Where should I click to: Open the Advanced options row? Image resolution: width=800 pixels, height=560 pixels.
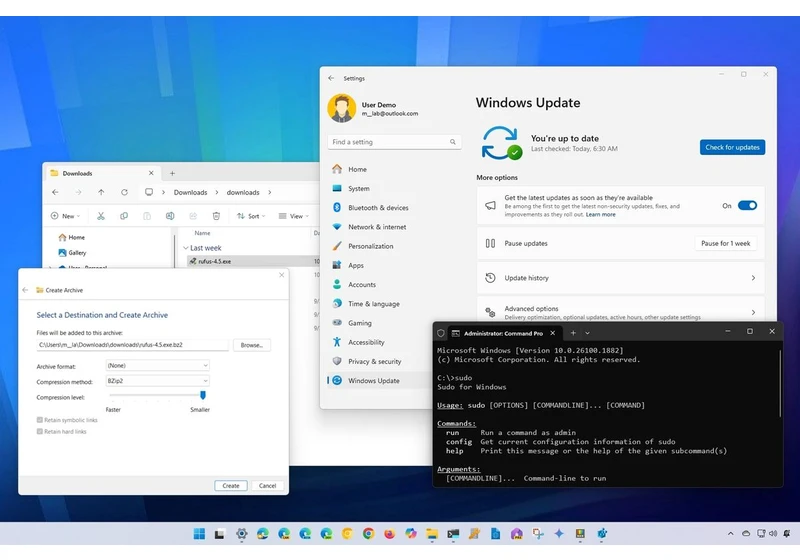pos(620,311)
